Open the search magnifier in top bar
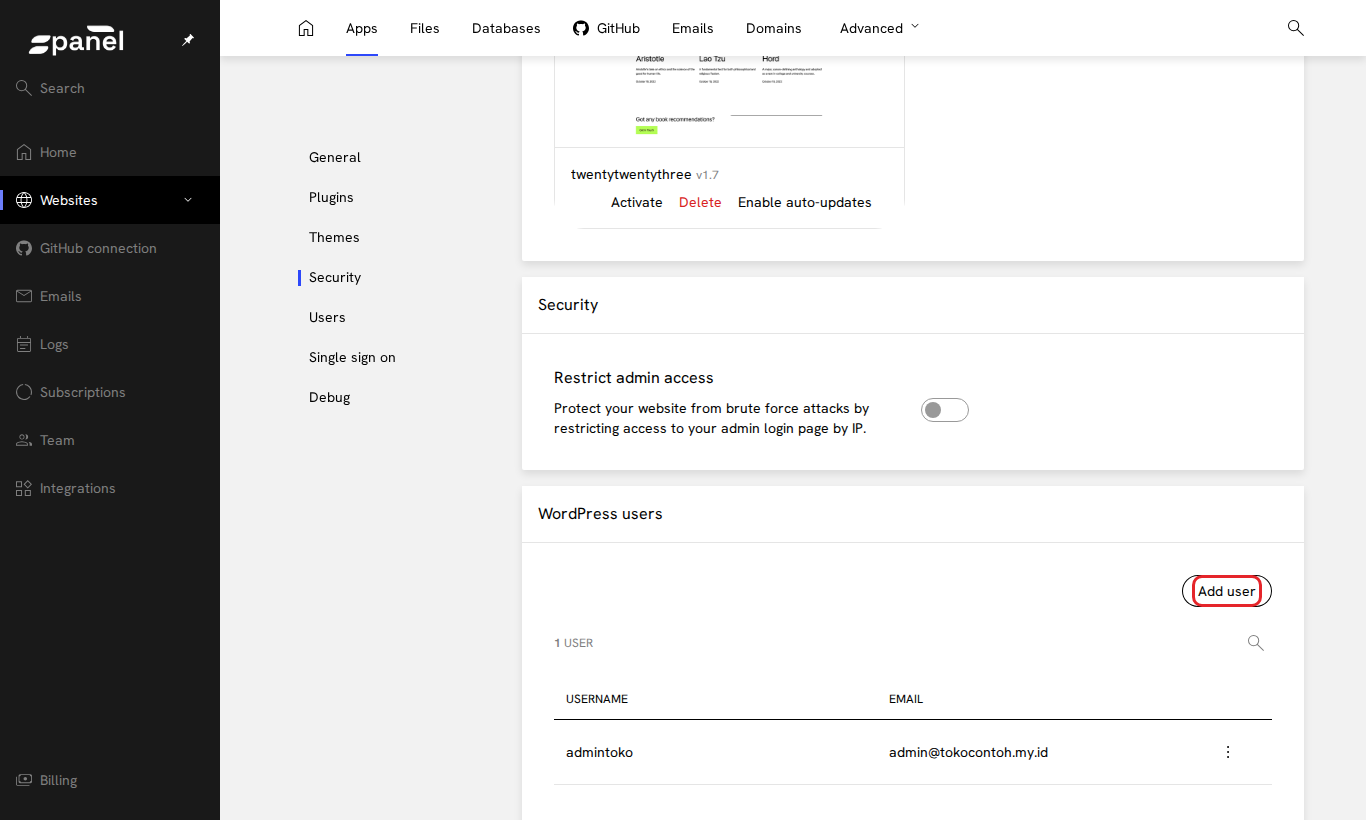Viewport: 1366px width, 820px height. (1295, 28)
